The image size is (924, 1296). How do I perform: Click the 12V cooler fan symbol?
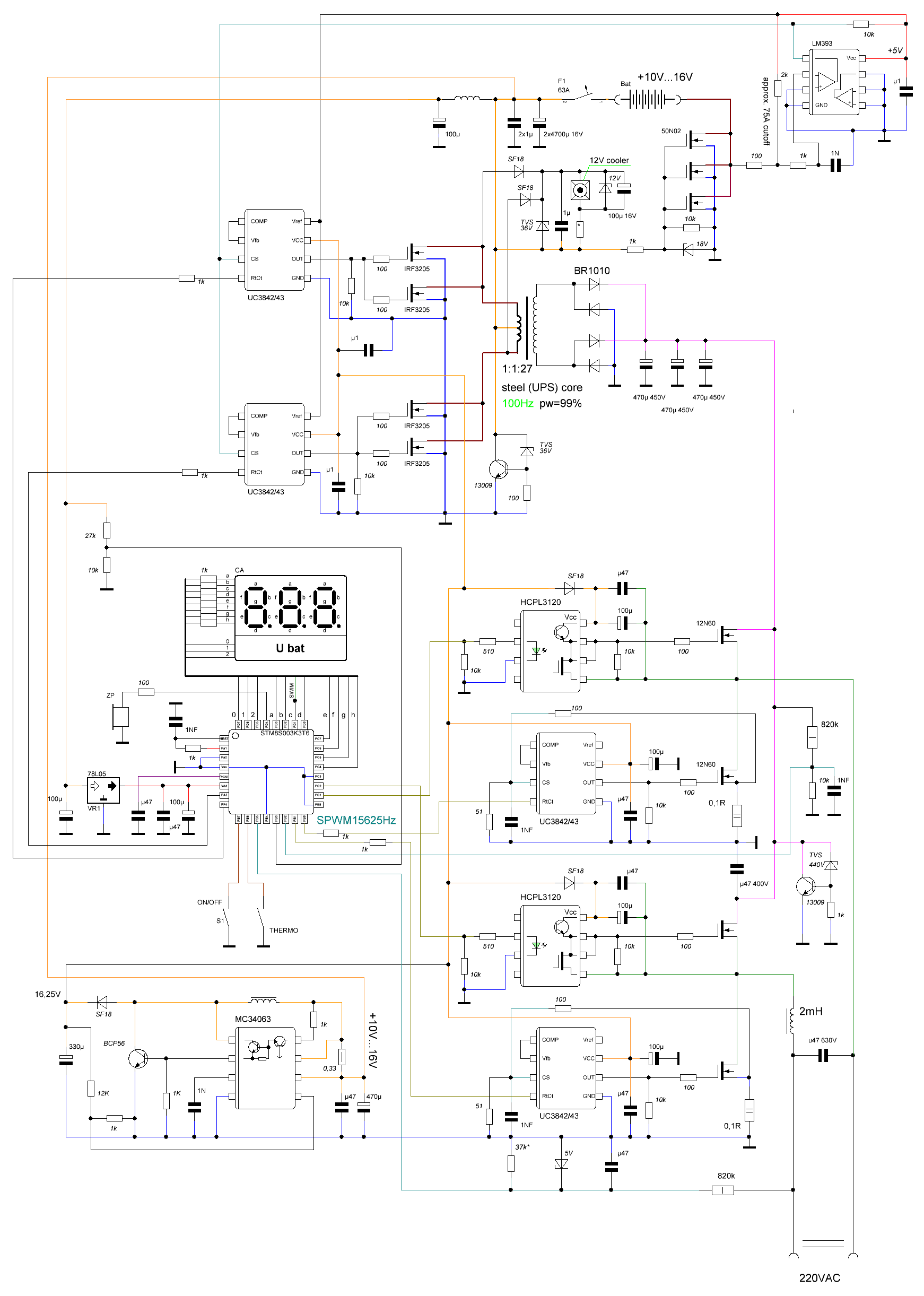pos(580,190)
